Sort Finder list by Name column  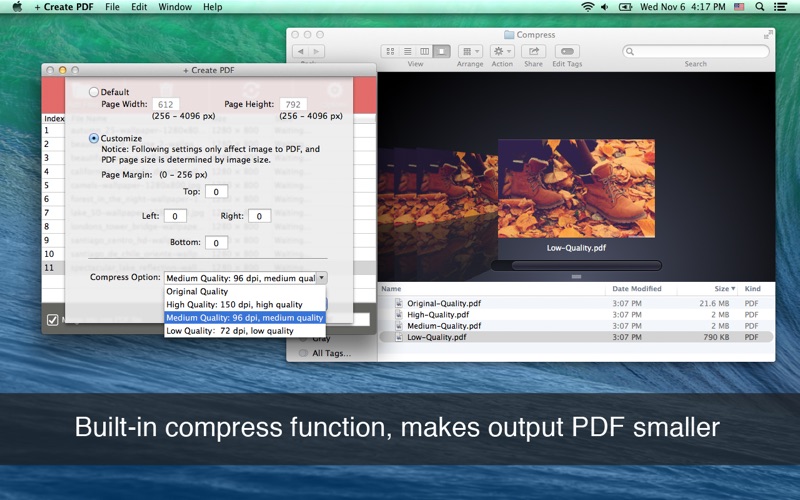pos(491,289)
